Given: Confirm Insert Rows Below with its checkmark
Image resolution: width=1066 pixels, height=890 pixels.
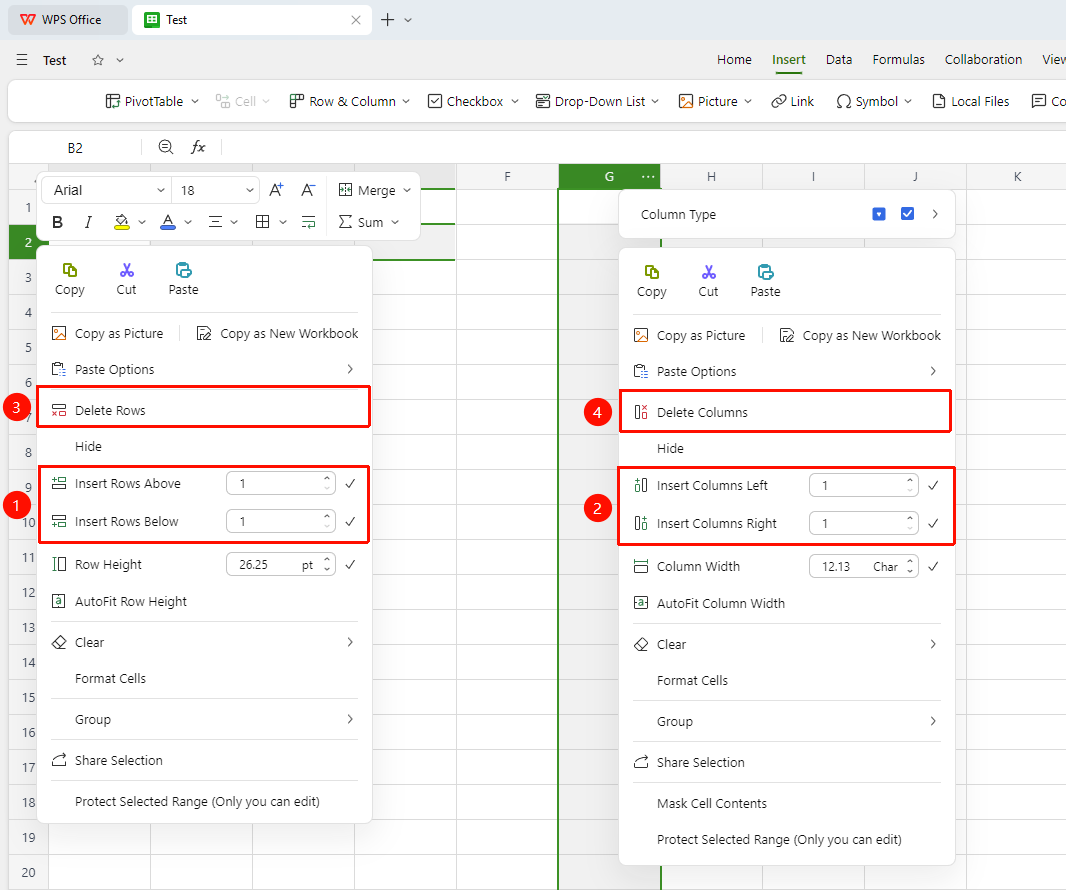Looking at the screenshot, I should (350, 521).
